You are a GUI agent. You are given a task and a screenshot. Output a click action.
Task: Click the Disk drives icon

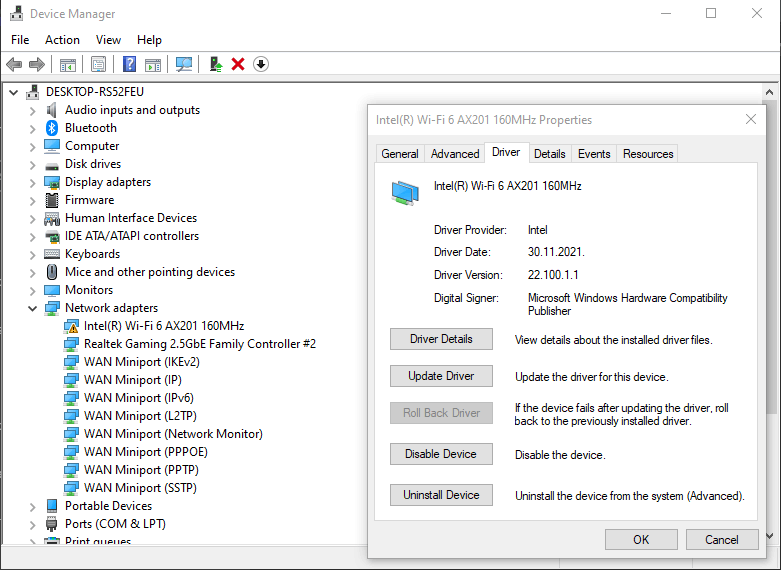[x=52, y=165]
